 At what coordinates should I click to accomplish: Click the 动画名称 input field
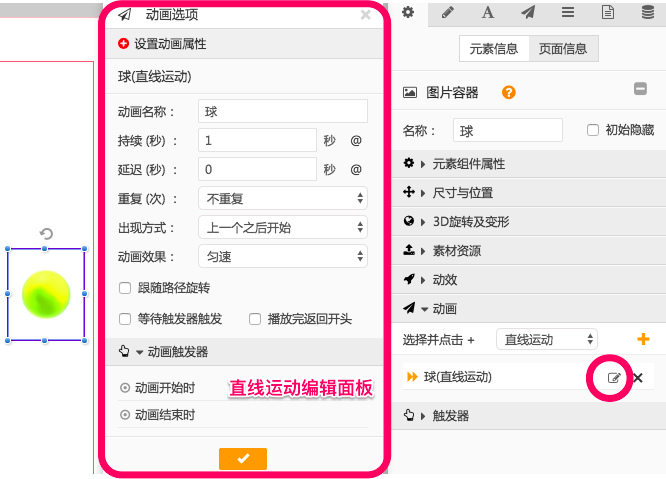pos(283,112)
